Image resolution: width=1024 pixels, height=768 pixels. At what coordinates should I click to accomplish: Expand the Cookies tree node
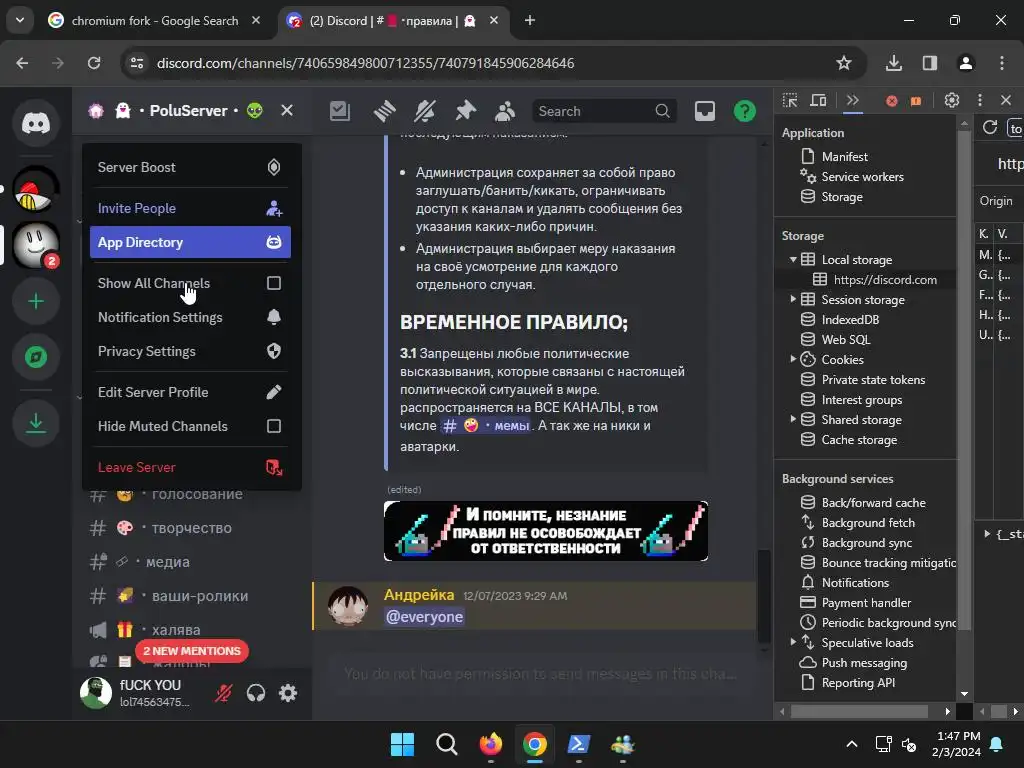[793, 359]
